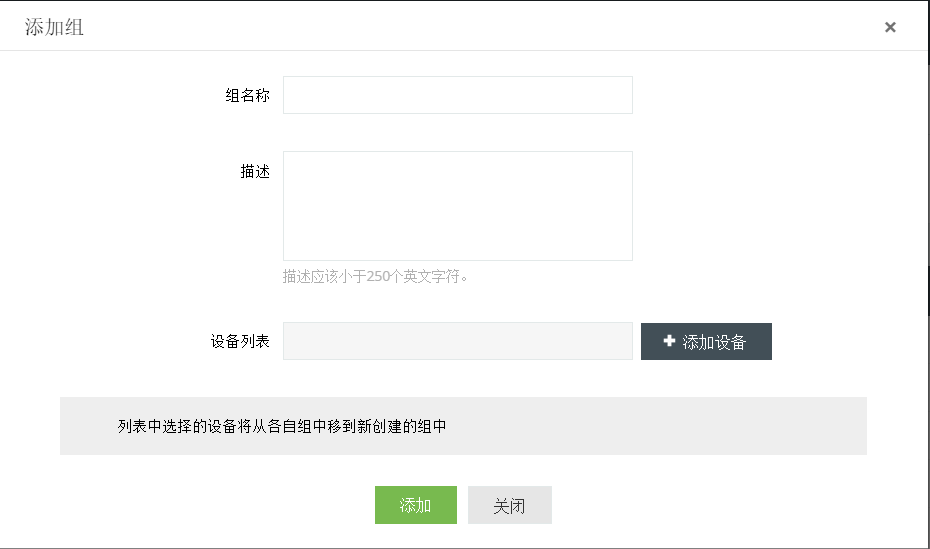
Task: Click the 设备列表 field label
Action: click(240, 341)
